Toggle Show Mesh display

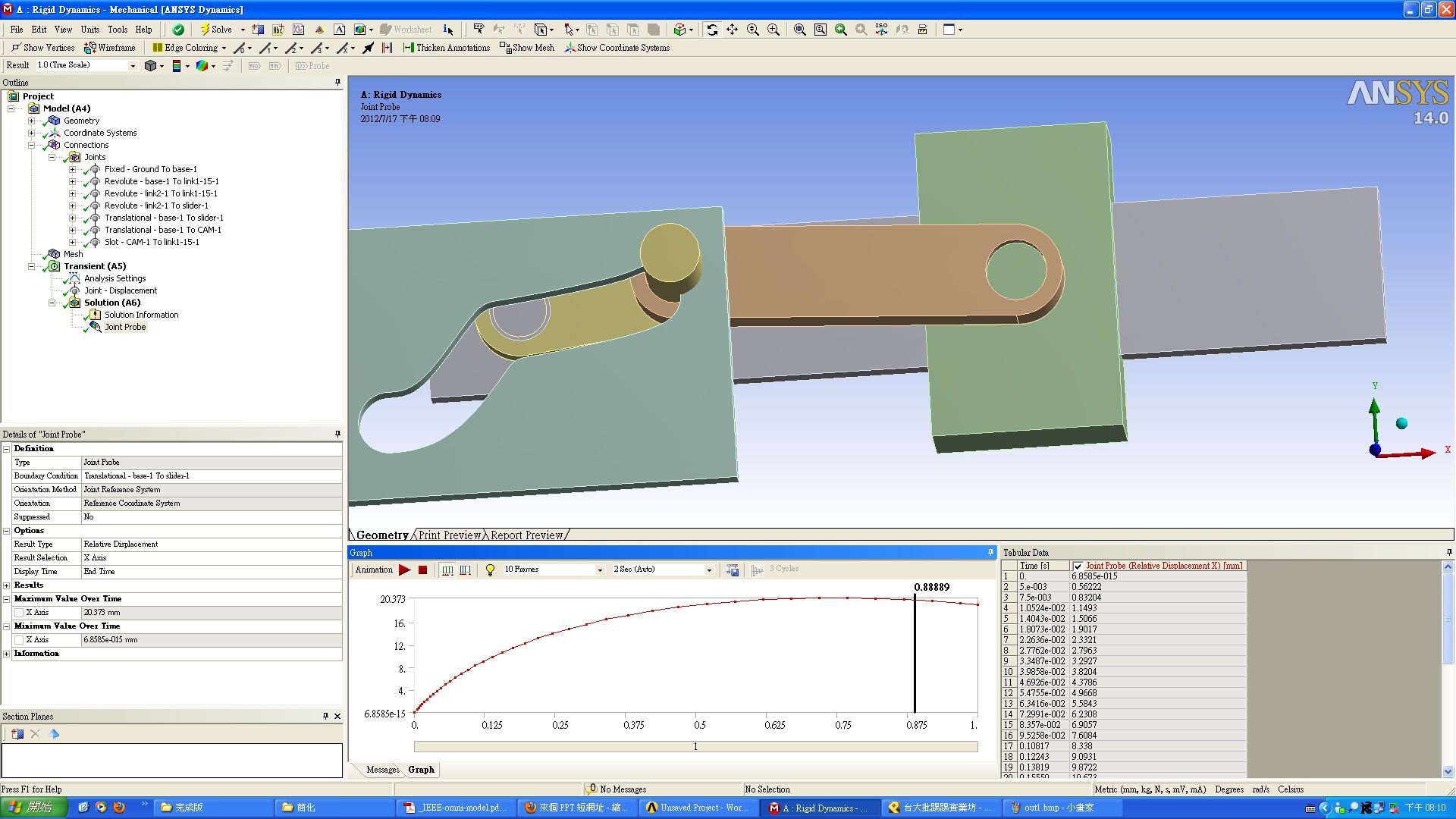[527, 48]
